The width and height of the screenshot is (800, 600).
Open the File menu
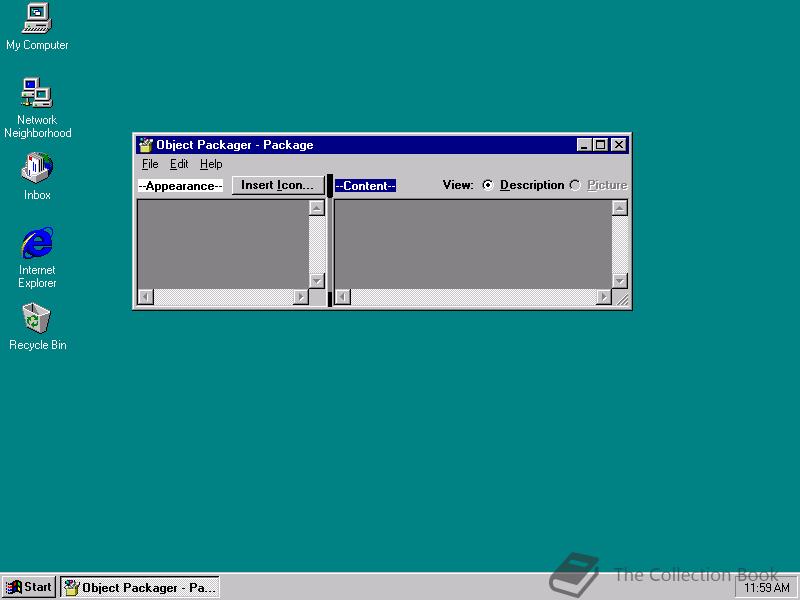pos(150,164)
